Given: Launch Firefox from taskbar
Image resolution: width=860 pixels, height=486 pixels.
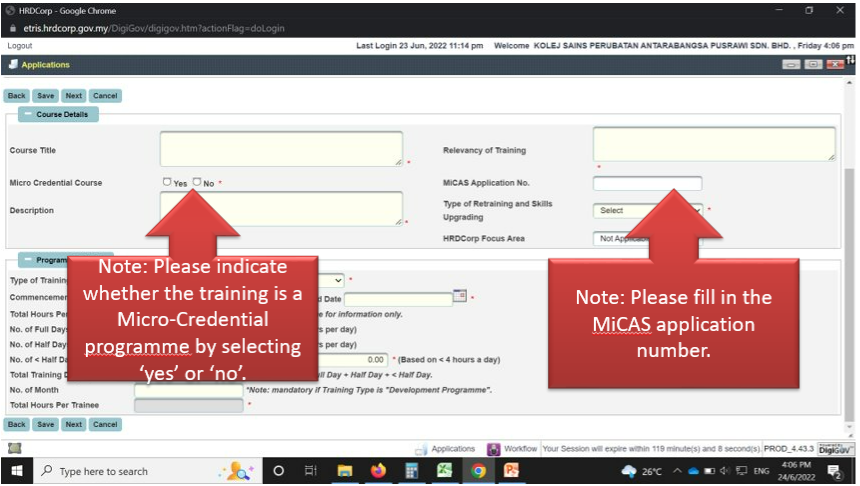Looking at the screenshot, I should (x=378, y=471).
